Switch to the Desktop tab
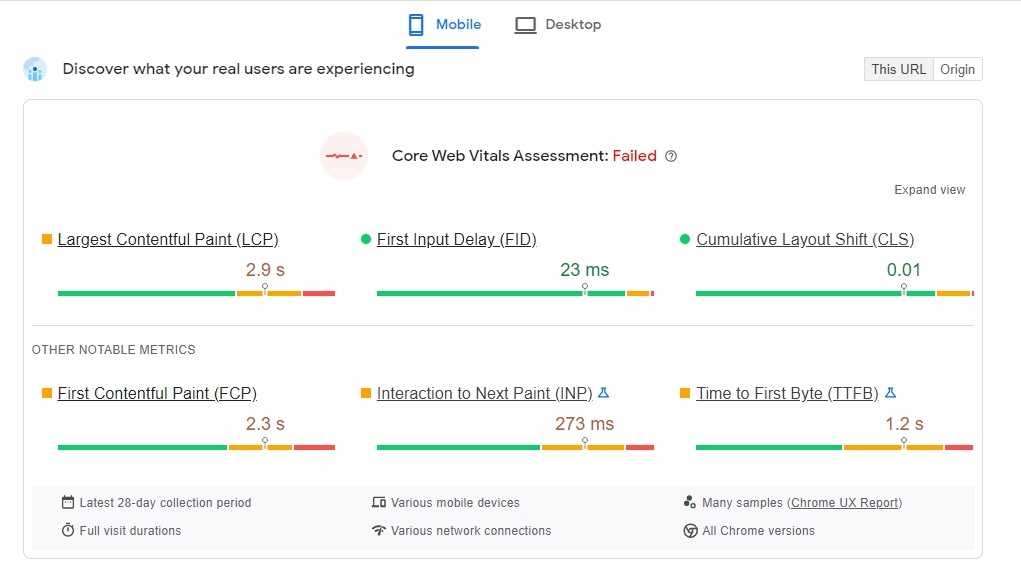 point(558,25)
